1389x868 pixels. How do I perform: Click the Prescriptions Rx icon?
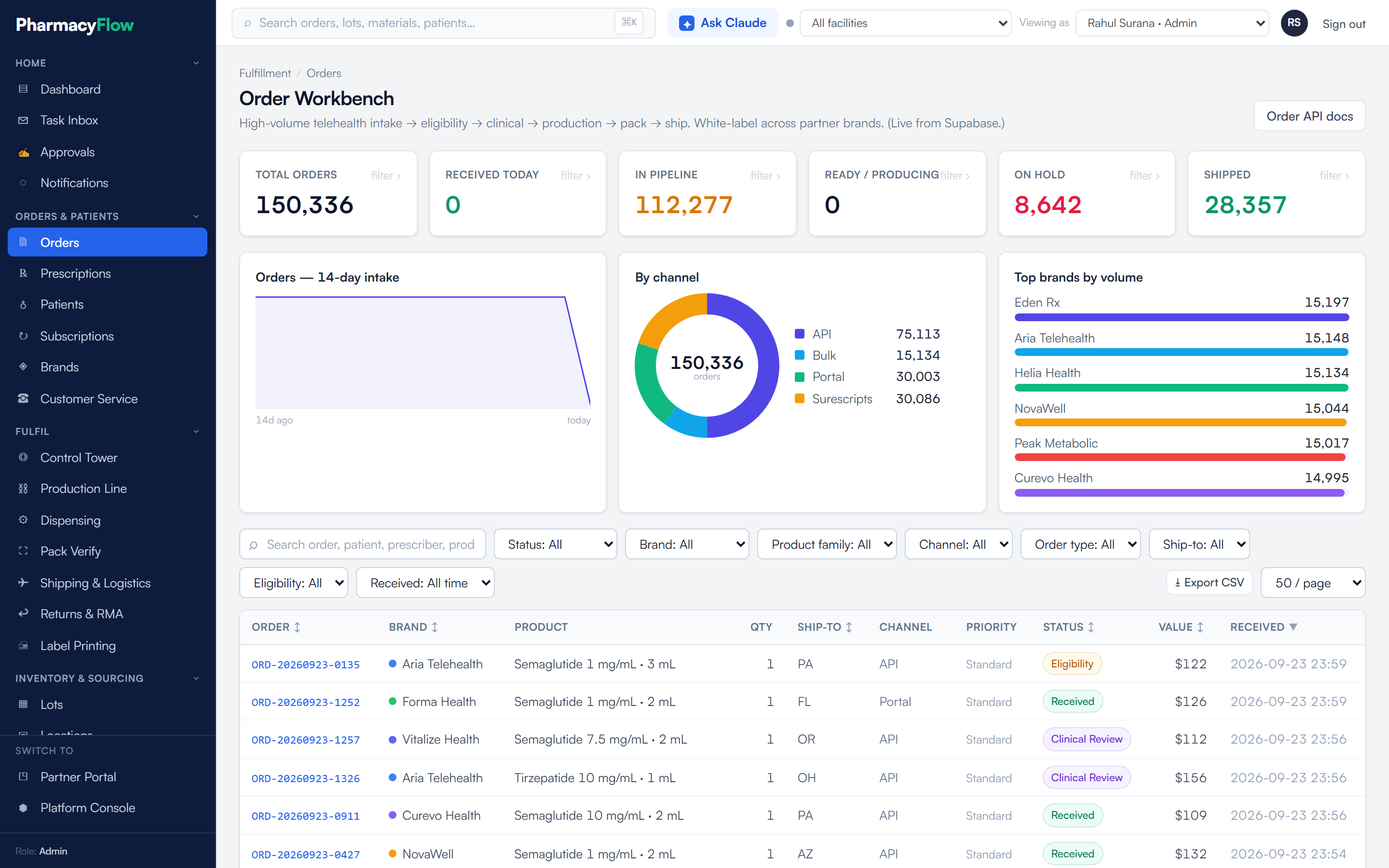pyautogui.click(x=23, y=273)
